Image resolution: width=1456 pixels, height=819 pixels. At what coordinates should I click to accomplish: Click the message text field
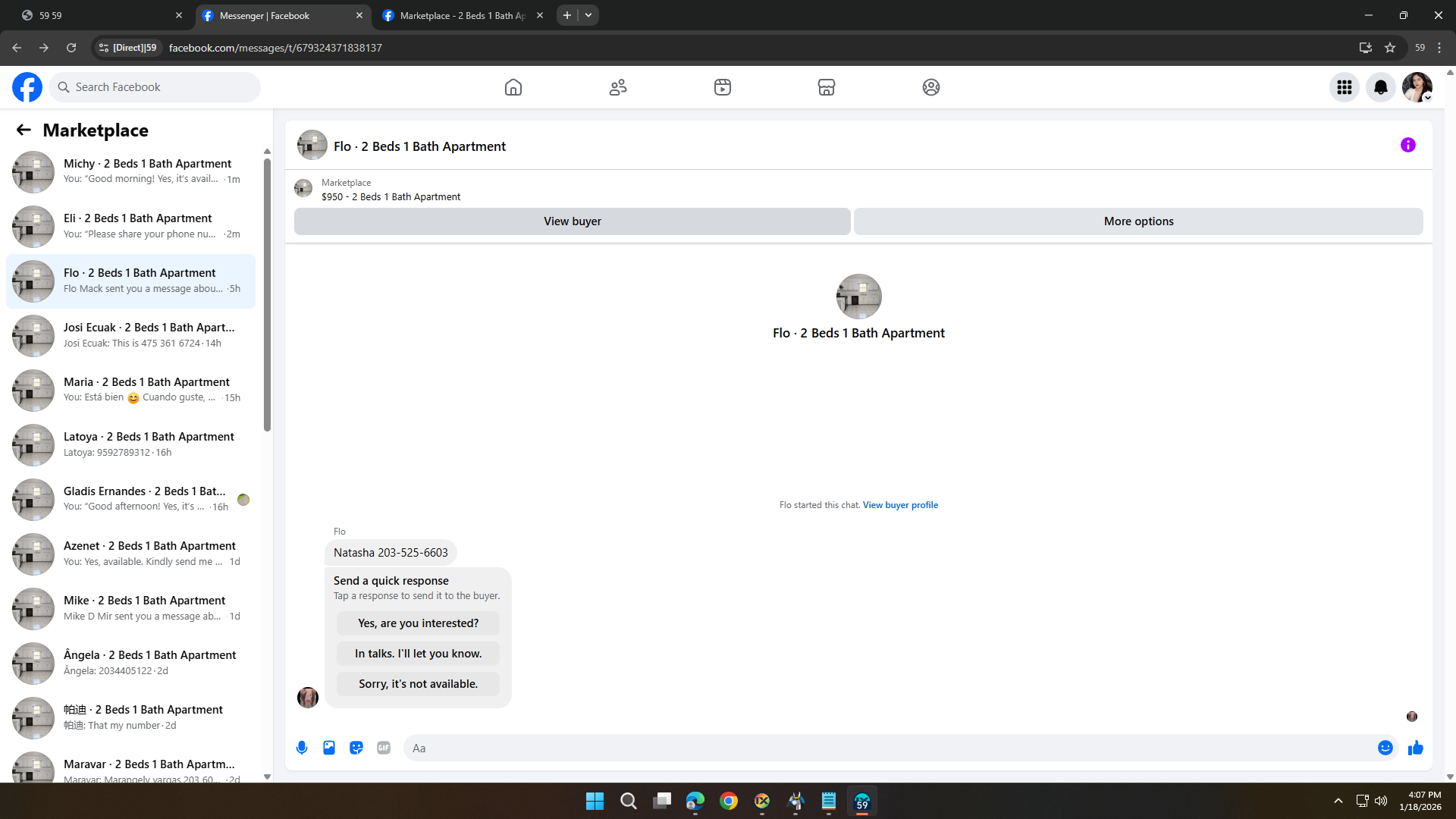pos(887,748)
